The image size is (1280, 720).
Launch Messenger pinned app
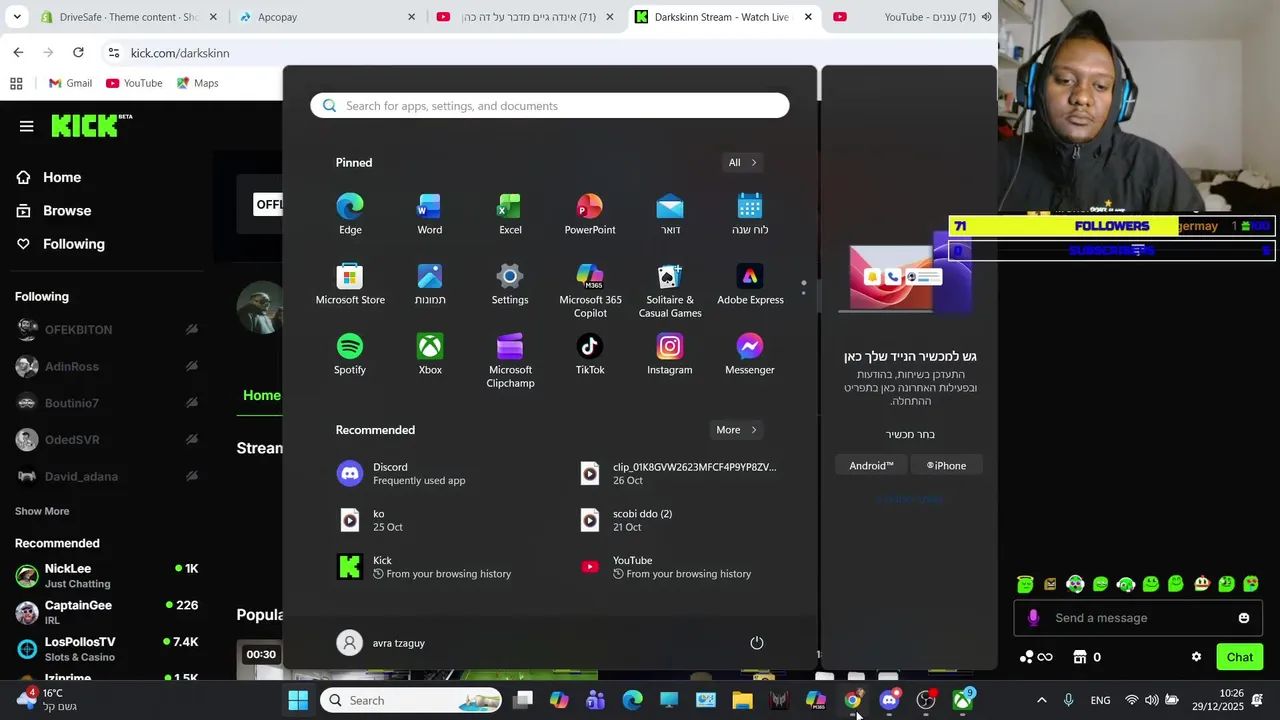[x=750, y=354]
